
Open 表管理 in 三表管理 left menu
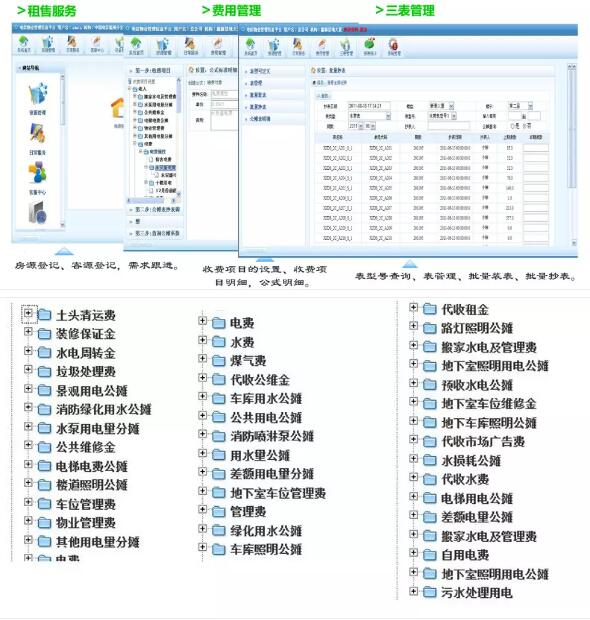coord(274,83)
